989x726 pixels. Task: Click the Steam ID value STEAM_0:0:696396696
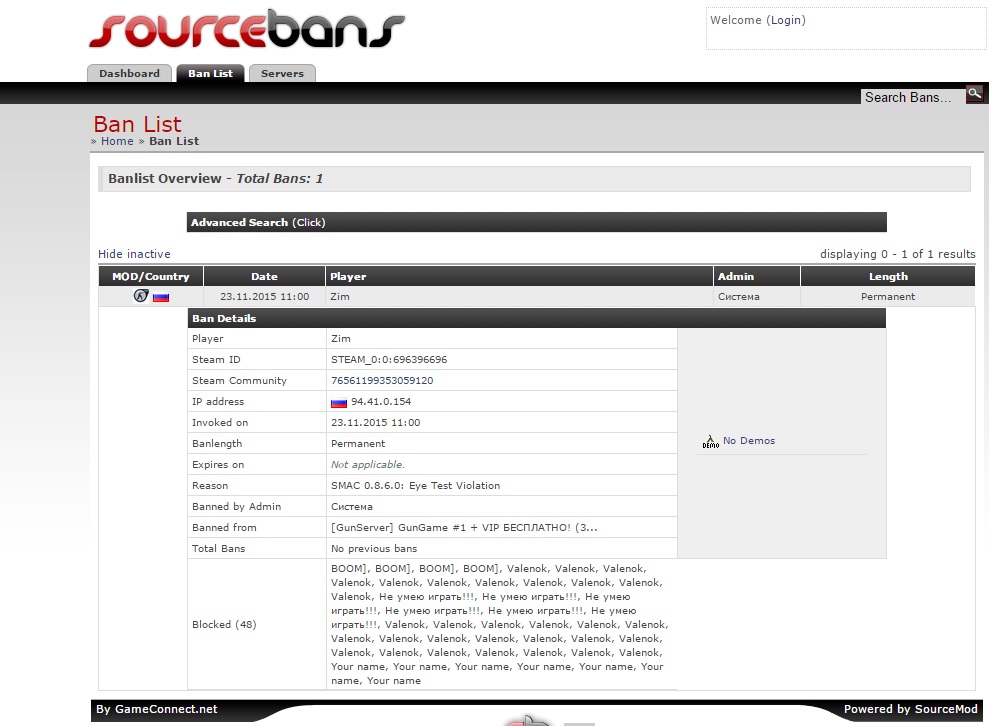389,360
